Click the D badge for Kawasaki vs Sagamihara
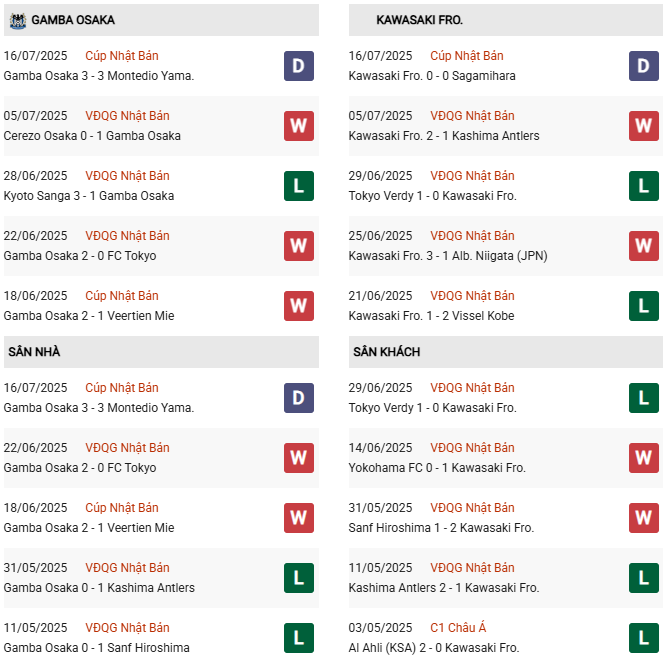 click(x=644, y=66)
